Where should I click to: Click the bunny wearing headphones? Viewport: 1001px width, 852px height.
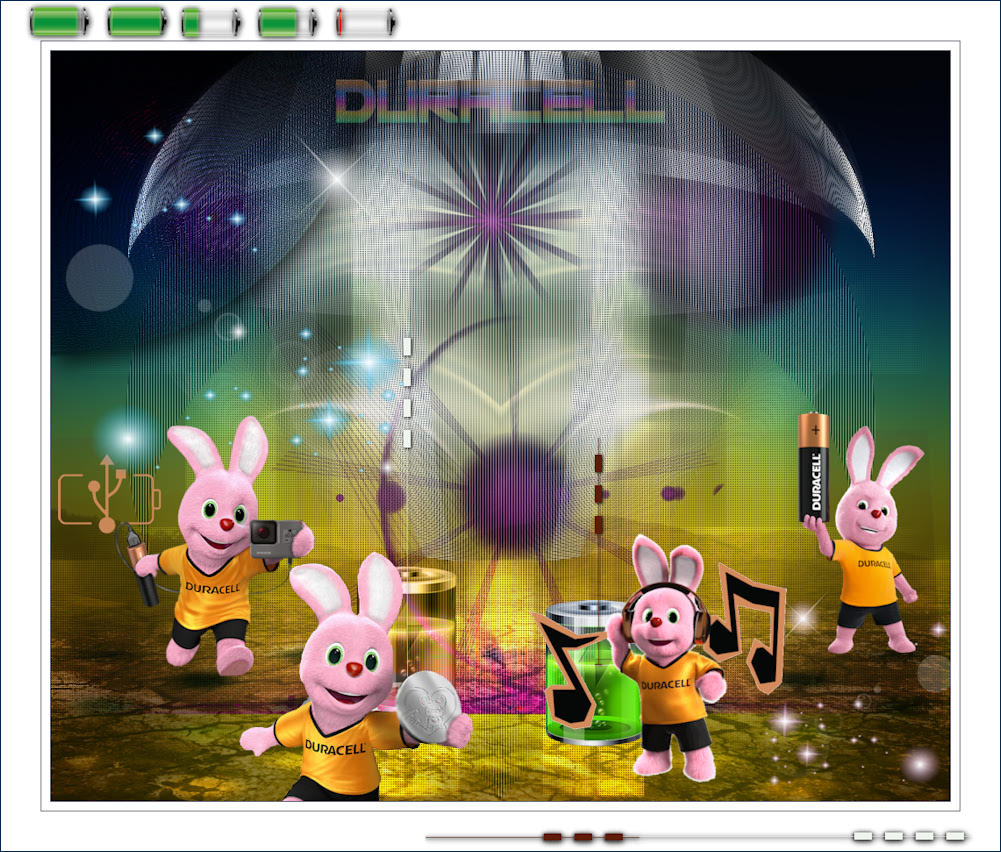pyautogui.click(x=669, y=657)
